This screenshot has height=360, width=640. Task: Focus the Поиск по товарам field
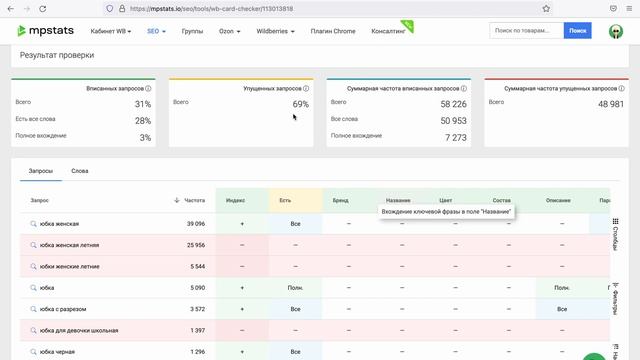[527, 31]
